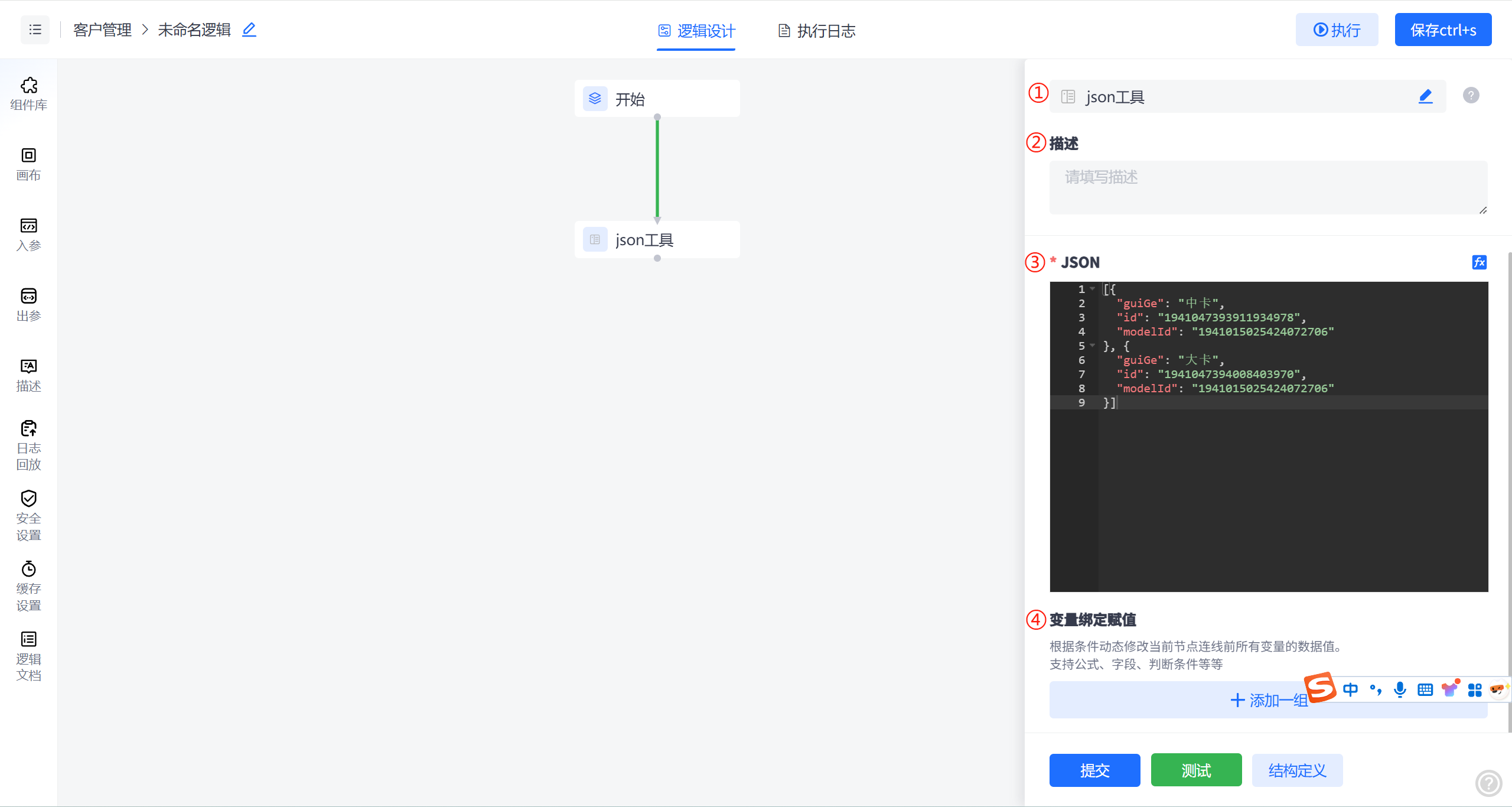Toggle Chinese/English in Sogou input bar
The width and height of the screenshot is (1512, 807).
(x=1351, y=689)
